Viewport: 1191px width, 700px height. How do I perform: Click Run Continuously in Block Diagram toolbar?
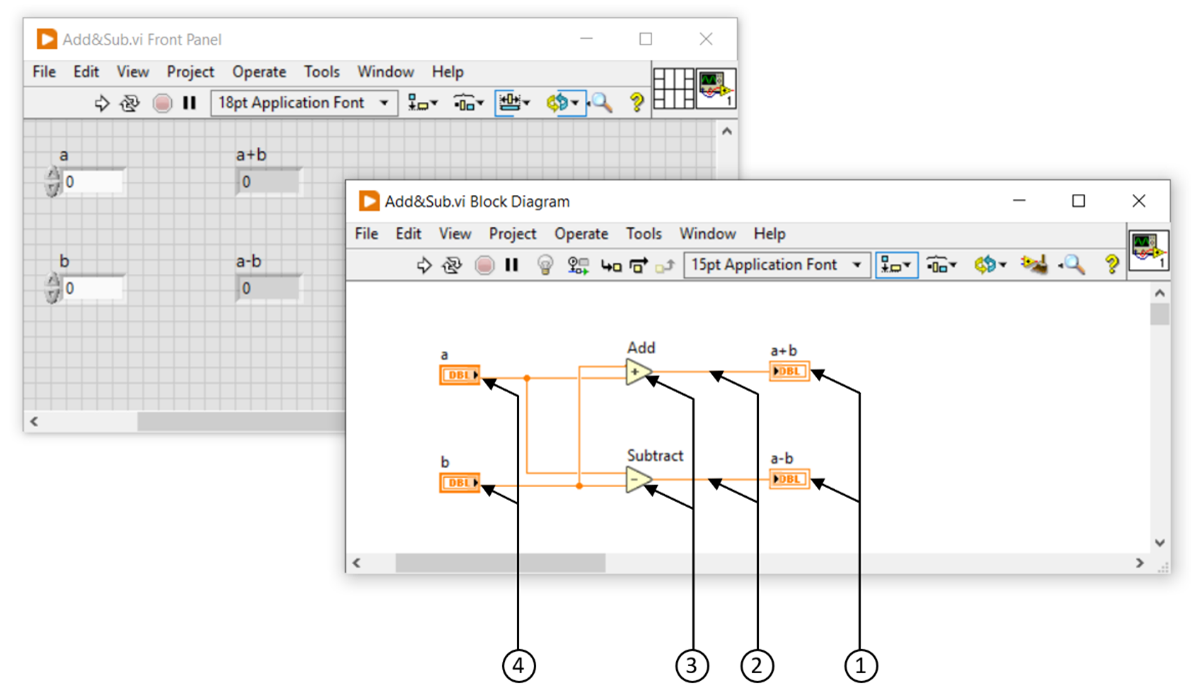tap(452, 265)
